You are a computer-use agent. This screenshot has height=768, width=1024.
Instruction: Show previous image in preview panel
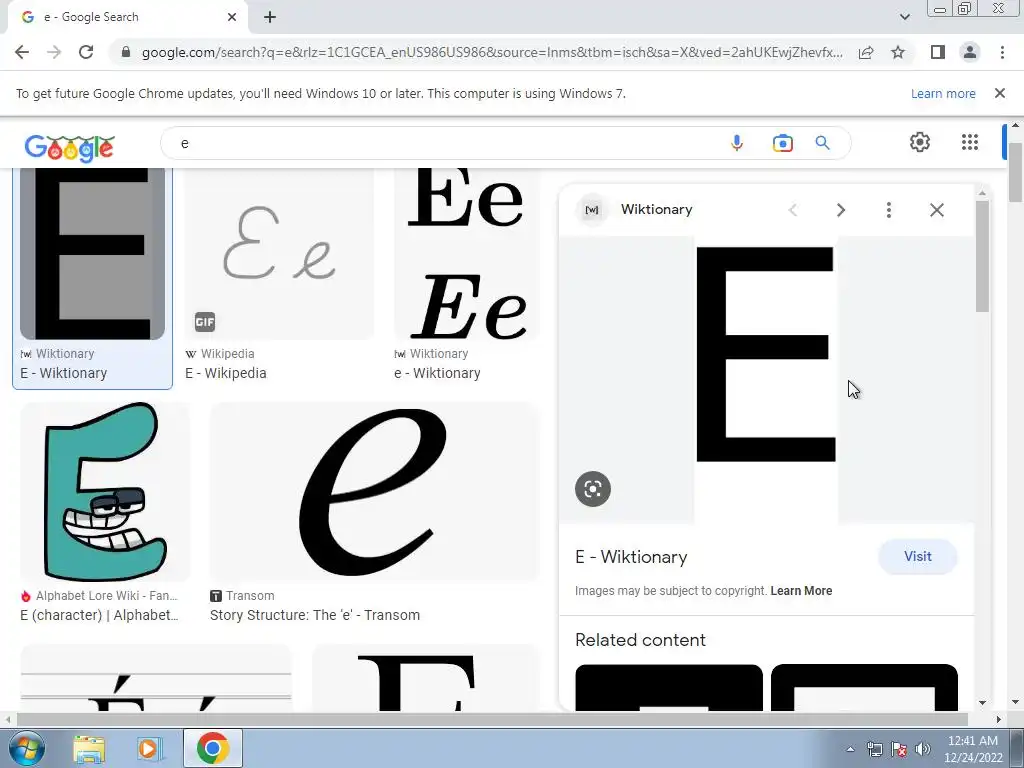(x=793, y=210)
